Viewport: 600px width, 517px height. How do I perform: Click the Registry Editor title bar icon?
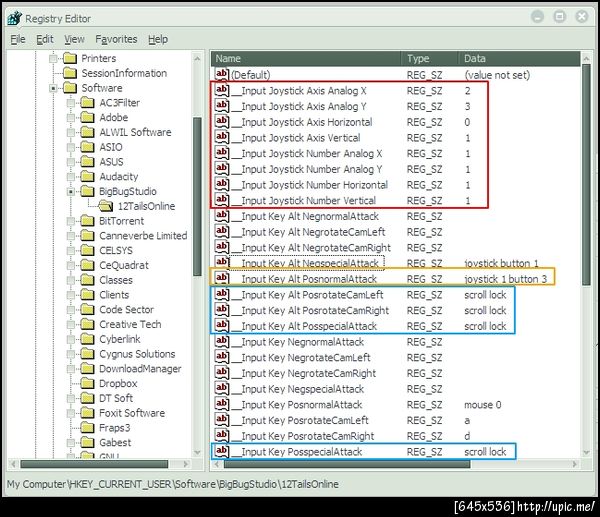15,18
